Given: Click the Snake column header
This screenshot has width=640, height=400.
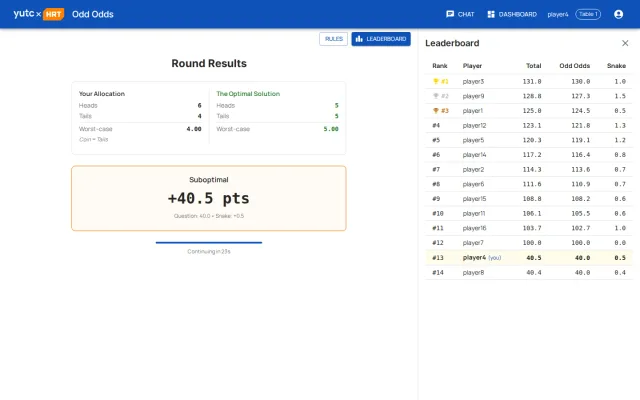Looking at the screenshot, I should pyautogui.click(x=616, y=66).
